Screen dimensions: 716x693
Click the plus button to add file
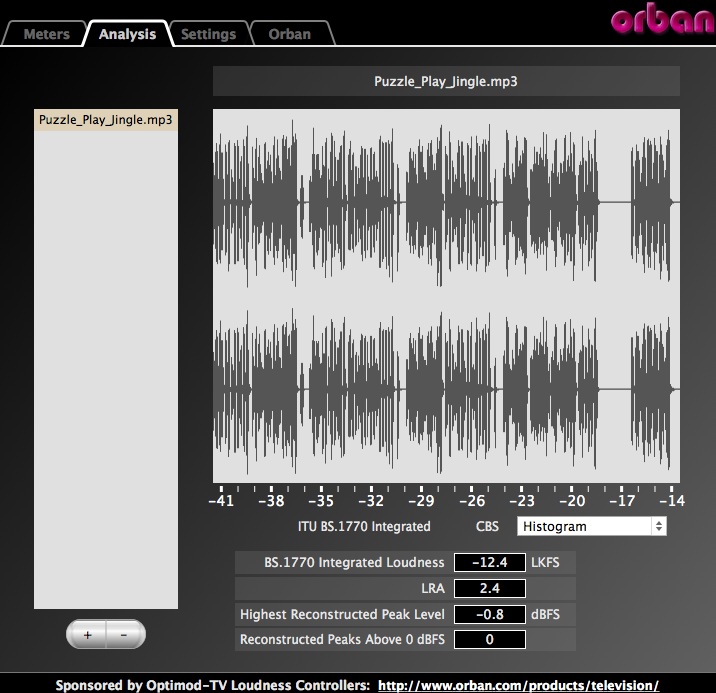pos(87,634)
